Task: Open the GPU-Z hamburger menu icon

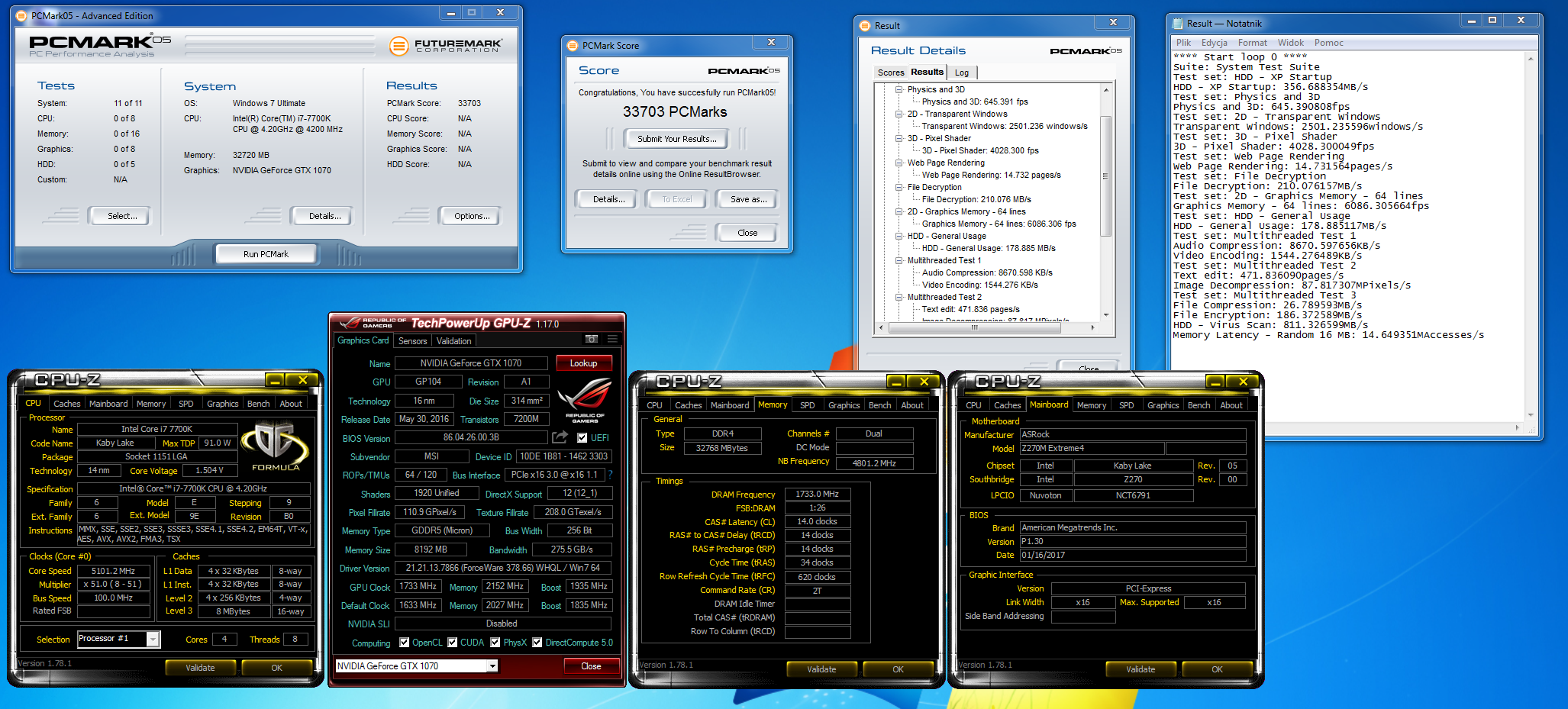Action: (612, 339)
